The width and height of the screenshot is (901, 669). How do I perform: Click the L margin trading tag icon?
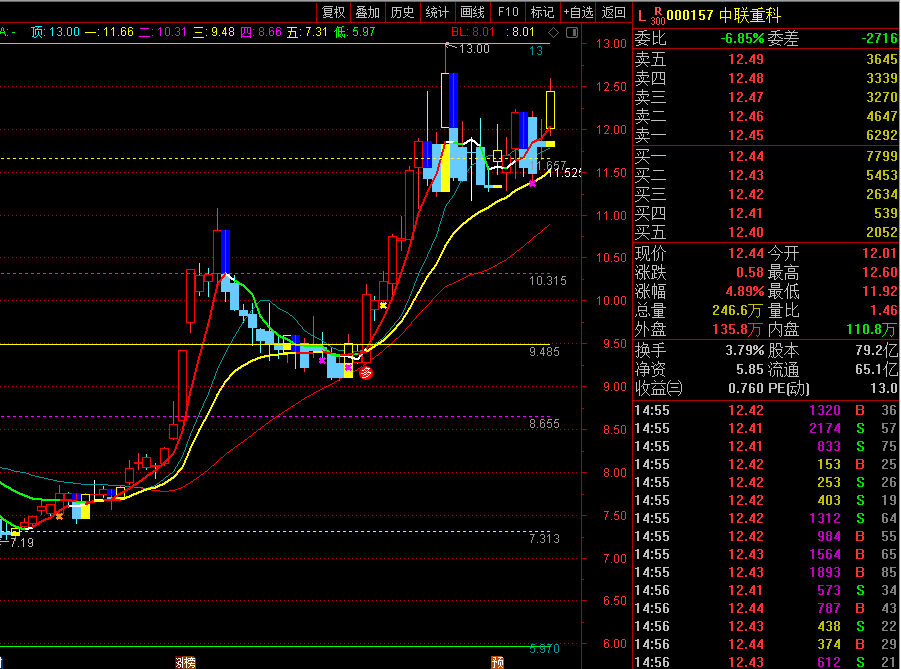pos(642,16)
